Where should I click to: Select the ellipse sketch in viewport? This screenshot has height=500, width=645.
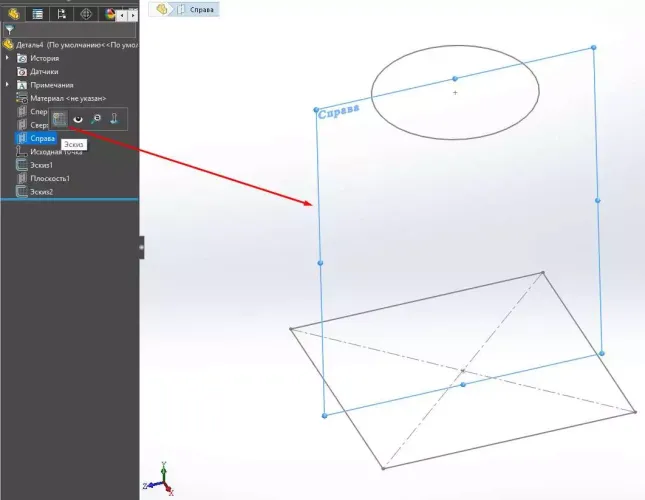455,139
